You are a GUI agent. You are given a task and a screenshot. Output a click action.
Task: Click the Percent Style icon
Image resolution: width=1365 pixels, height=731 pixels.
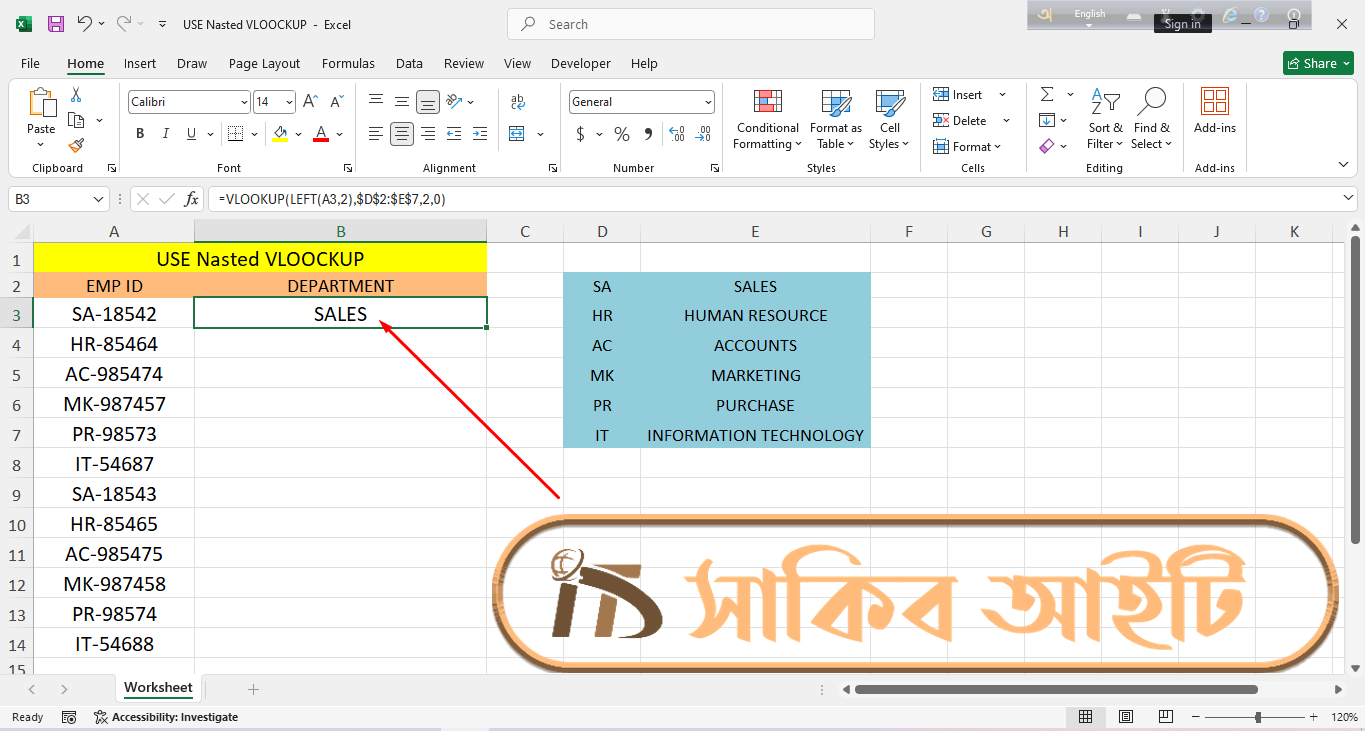pyautogui.click(x=622, y=134)
